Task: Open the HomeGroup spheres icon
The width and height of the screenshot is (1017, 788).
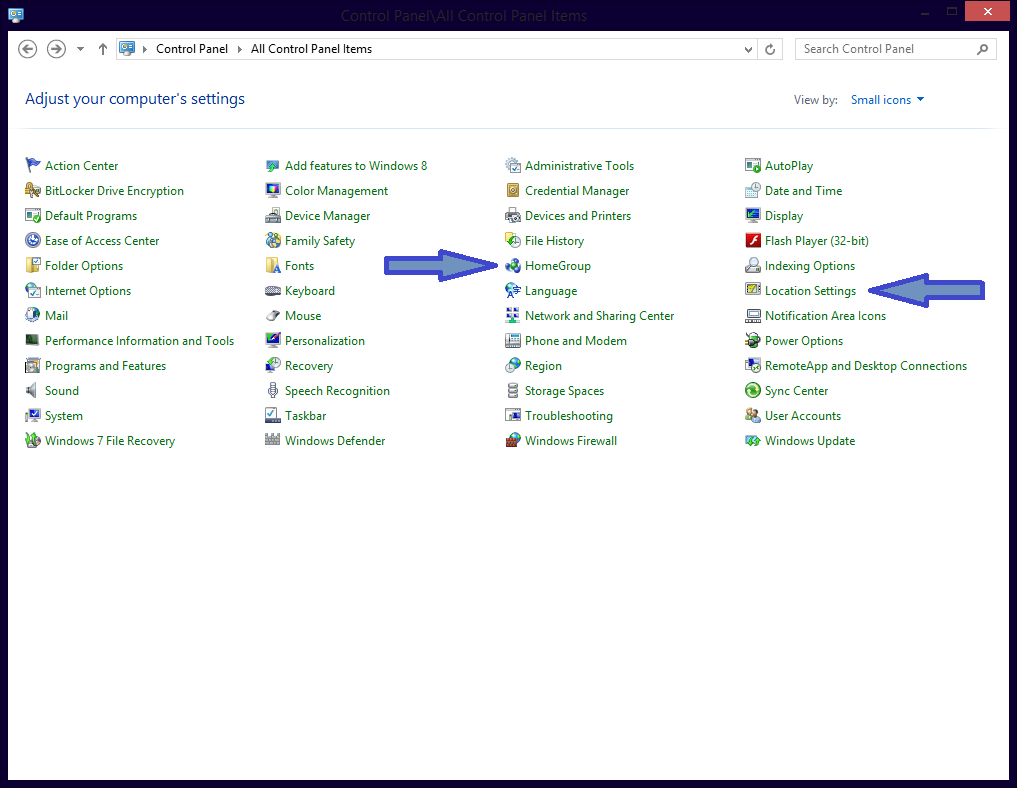Action: pos(512,265)
